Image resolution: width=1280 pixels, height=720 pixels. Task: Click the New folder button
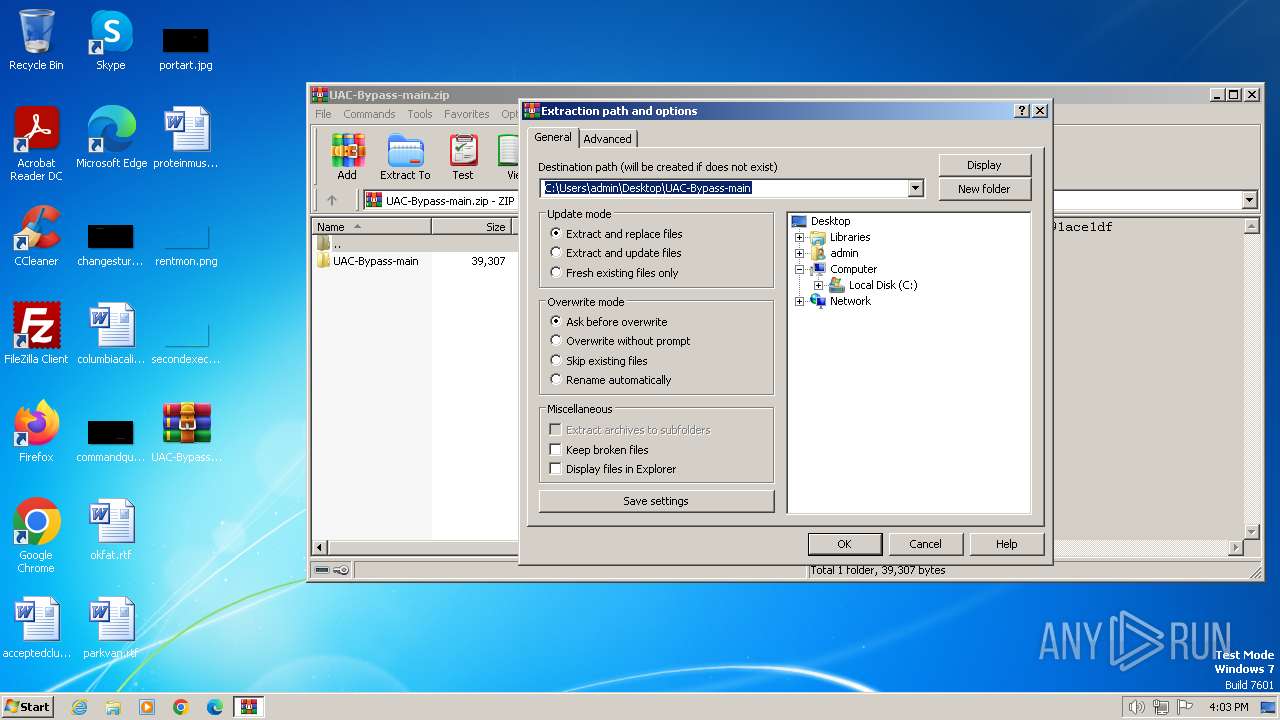pos(984,189)
